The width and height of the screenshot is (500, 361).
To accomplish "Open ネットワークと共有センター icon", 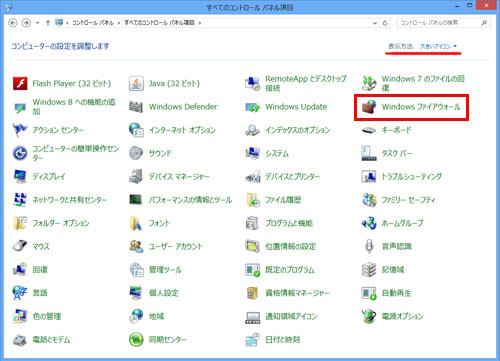I will [x=20, y=200].
